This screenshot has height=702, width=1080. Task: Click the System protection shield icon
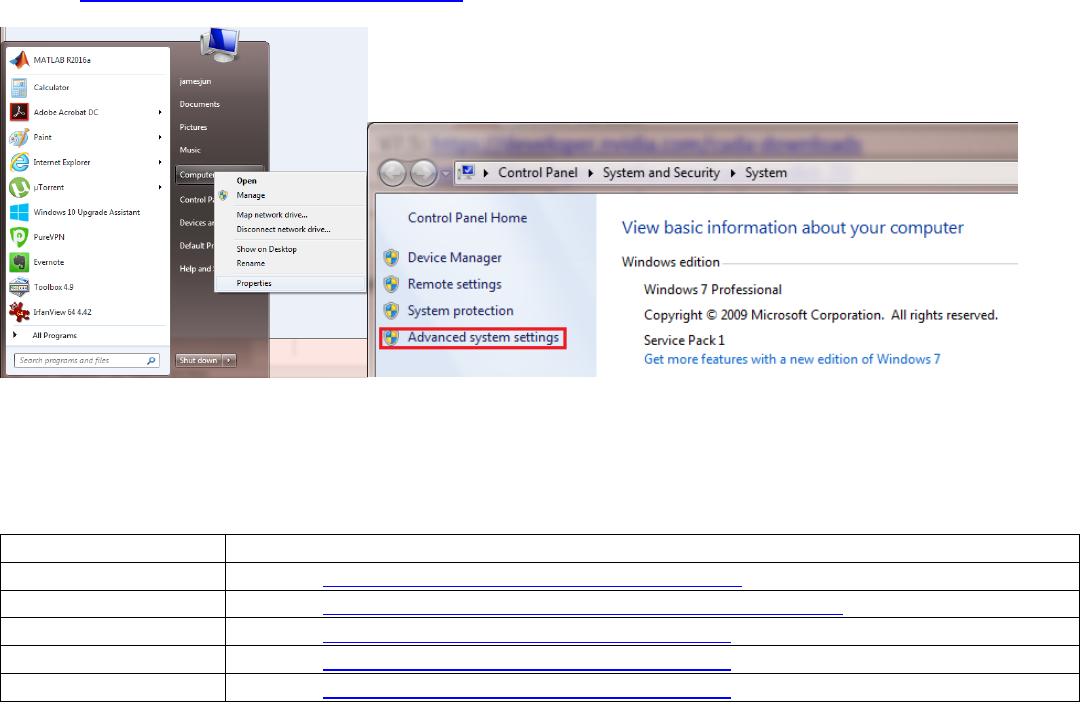[391, 311]
